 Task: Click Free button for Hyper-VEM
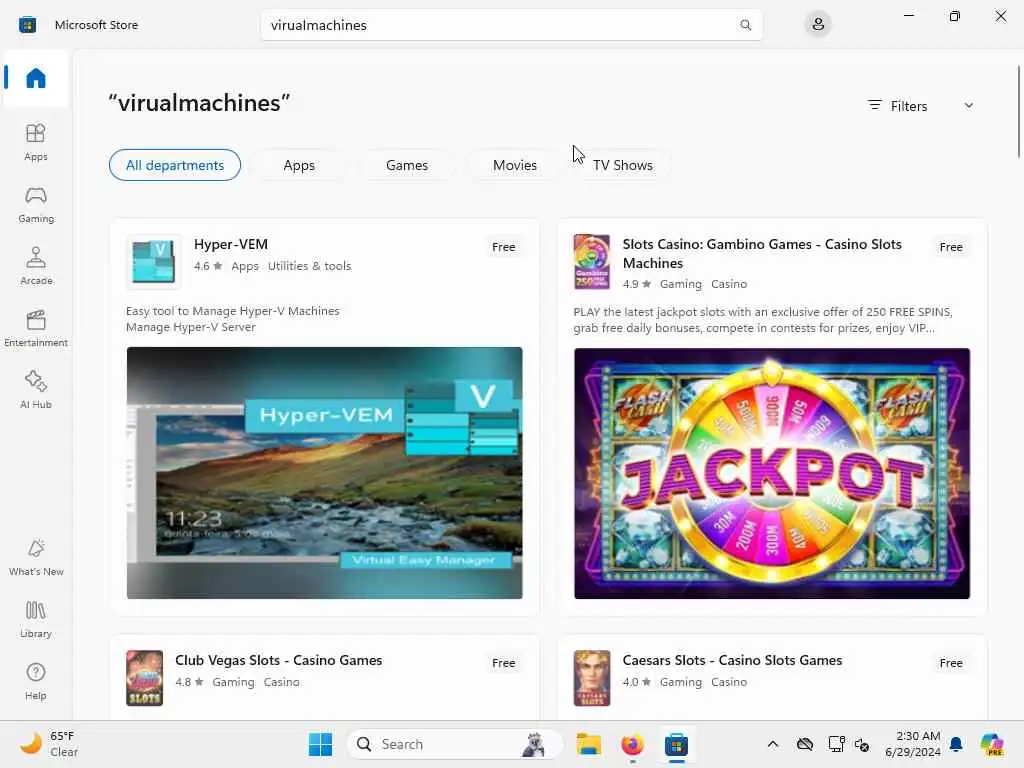pyautogui.click(x=504, y=247)
